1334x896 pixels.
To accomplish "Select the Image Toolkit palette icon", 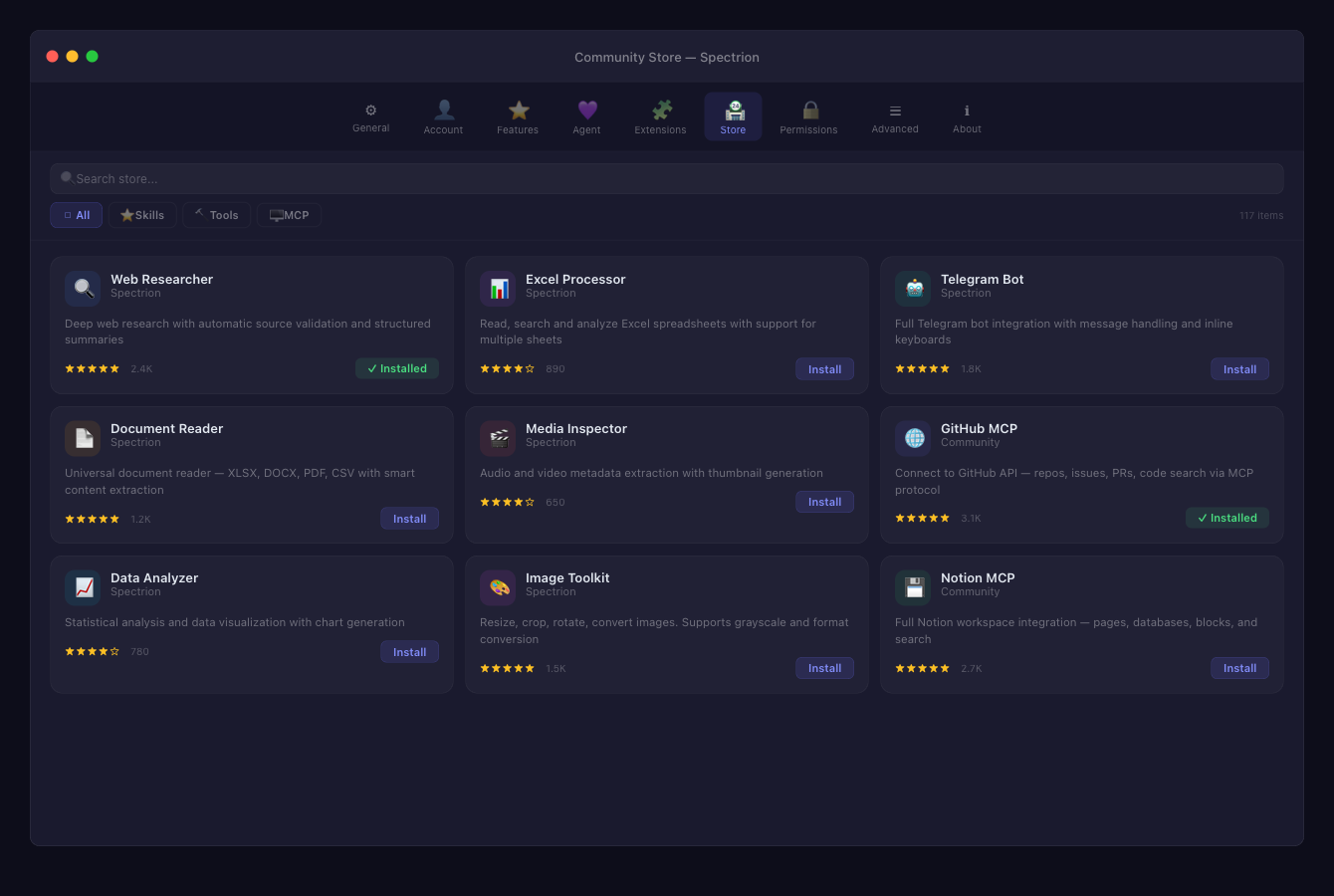I will tap(498, 587).
